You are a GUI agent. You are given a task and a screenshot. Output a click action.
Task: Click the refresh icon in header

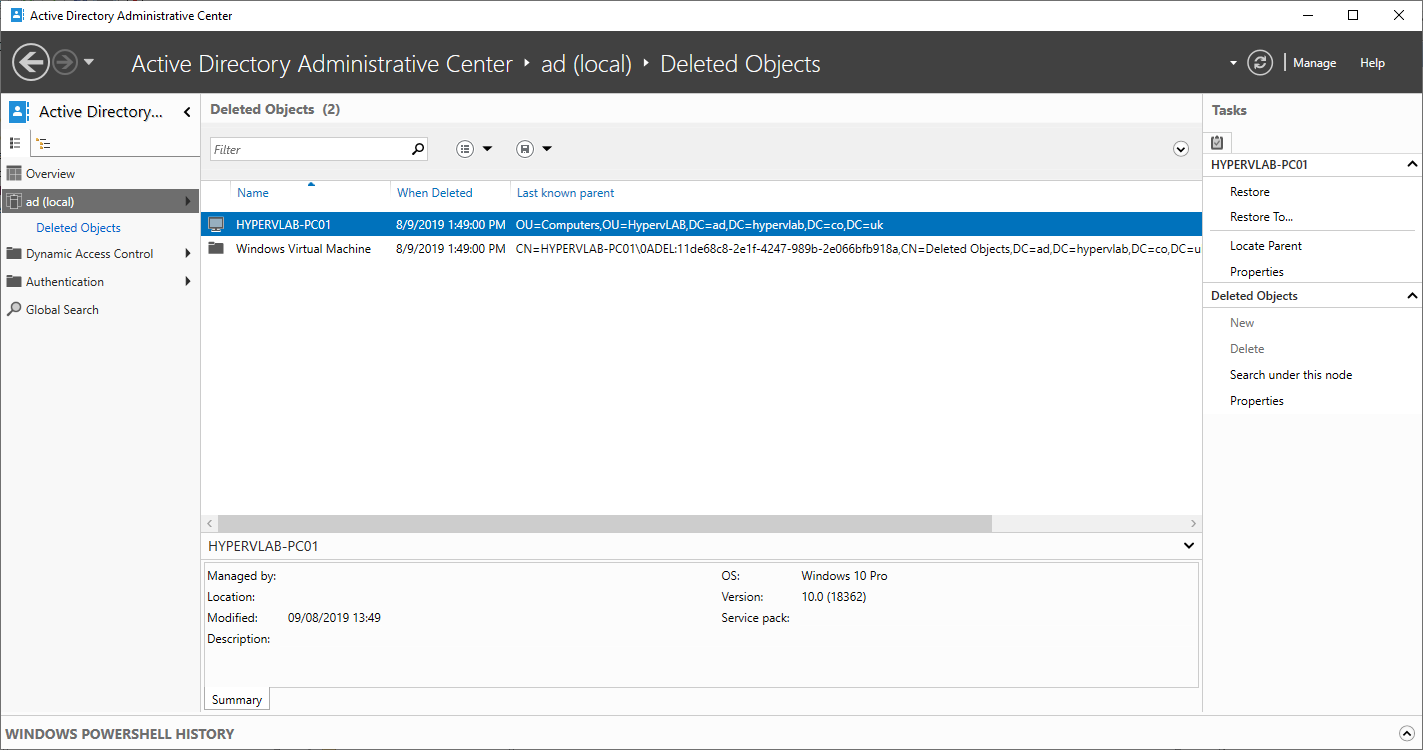[x=1261, y=63]
